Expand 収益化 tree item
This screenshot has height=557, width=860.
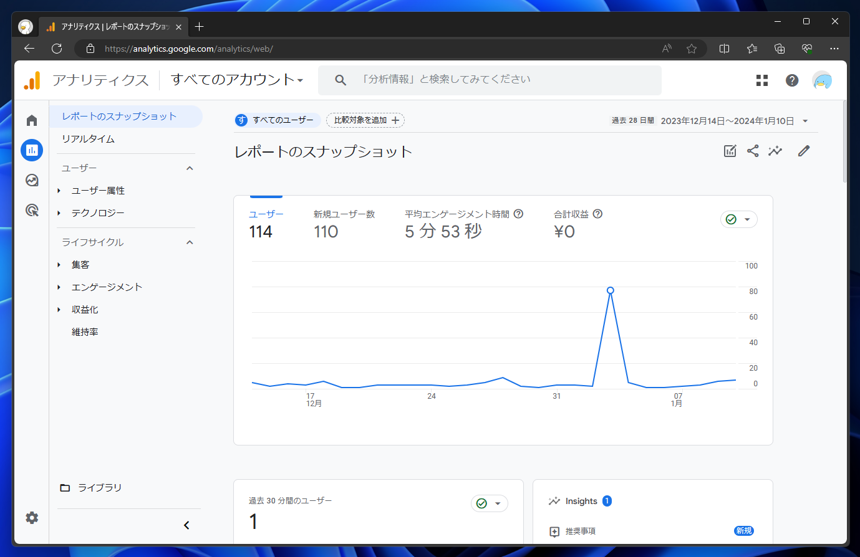click(x=59, y=310)
